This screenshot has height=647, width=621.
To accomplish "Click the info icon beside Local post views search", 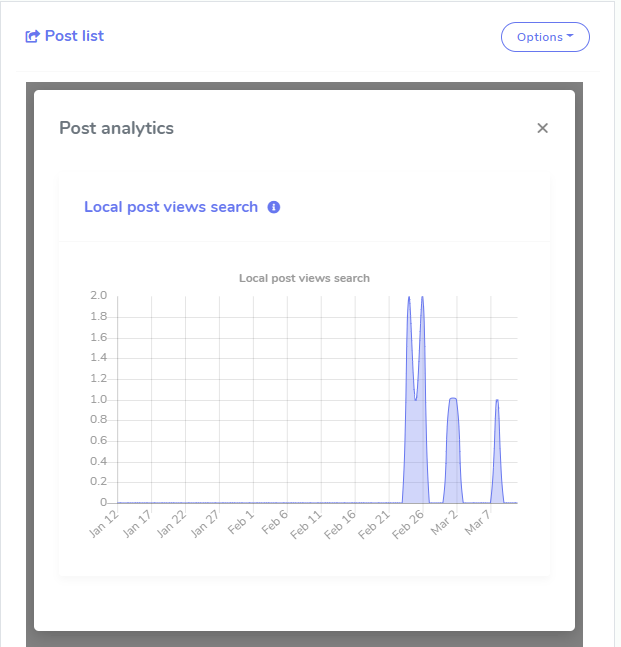I will (274, 207).
